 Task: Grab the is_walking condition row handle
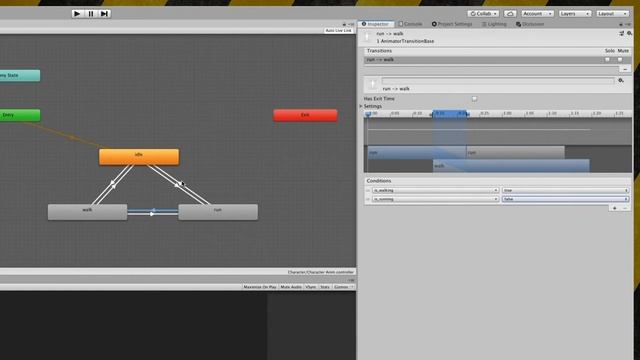coord(368,191)
